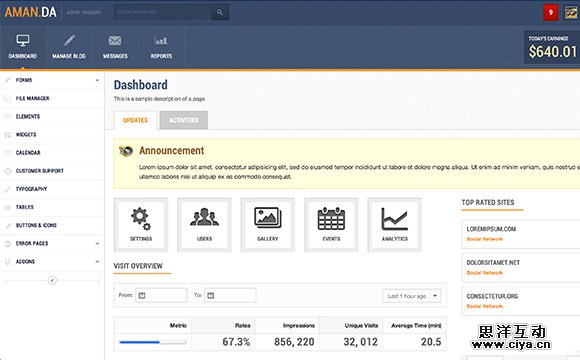Collapse the sidebar with the arrow button
Screen dimensions: 580x360
pos(52,280)
